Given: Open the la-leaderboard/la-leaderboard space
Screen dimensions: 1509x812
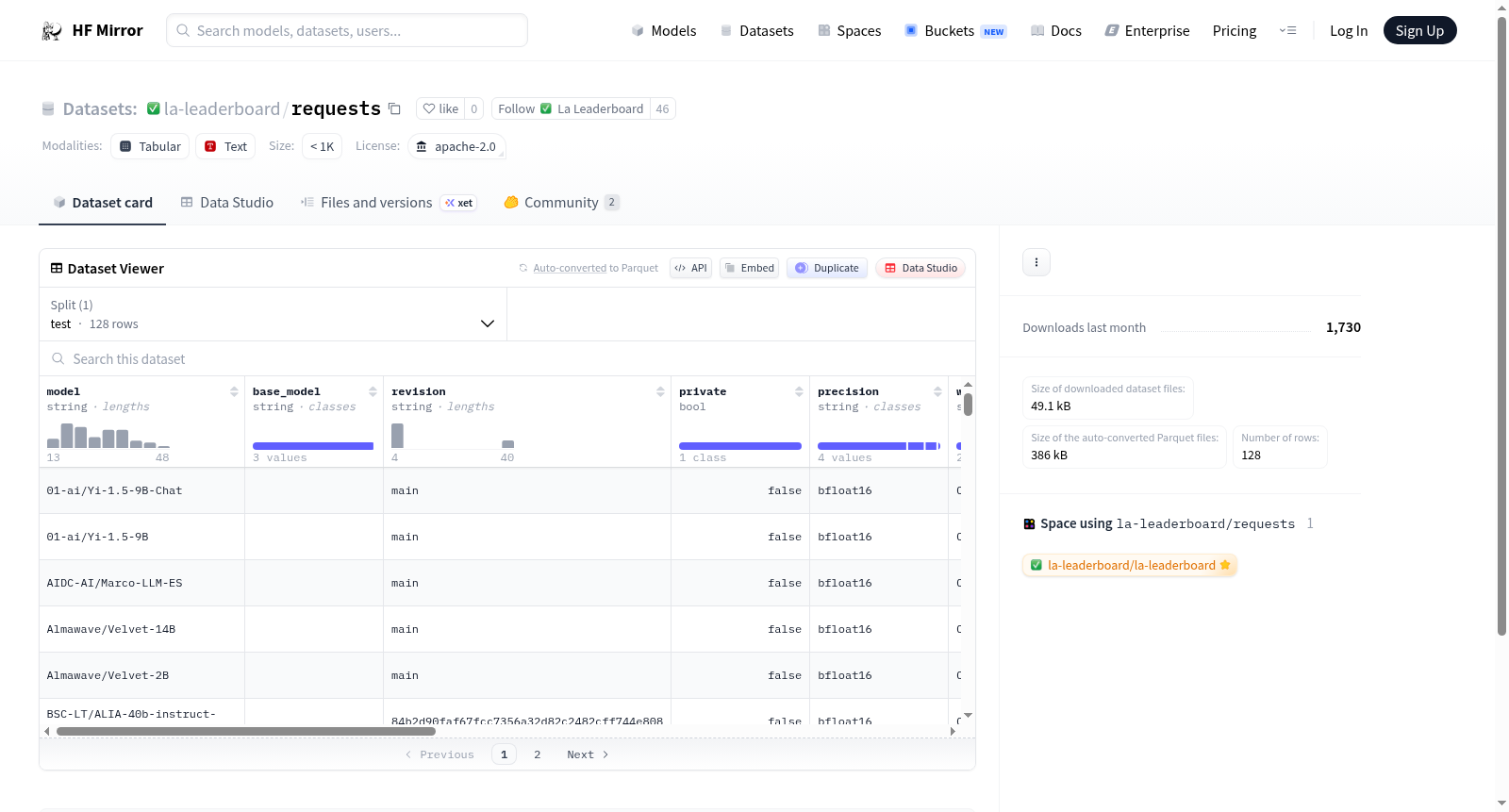Looking at the screenshot, I should pos(1130,566).
